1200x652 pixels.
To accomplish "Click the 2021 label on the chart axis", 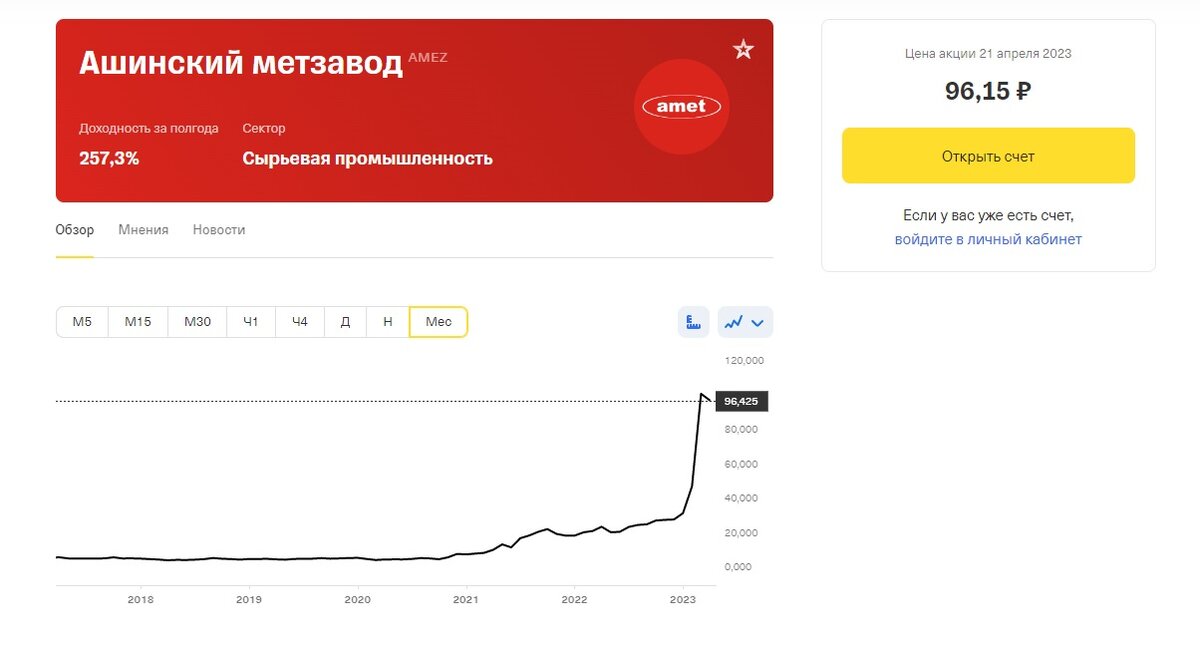I will click(x=464, y=600).
